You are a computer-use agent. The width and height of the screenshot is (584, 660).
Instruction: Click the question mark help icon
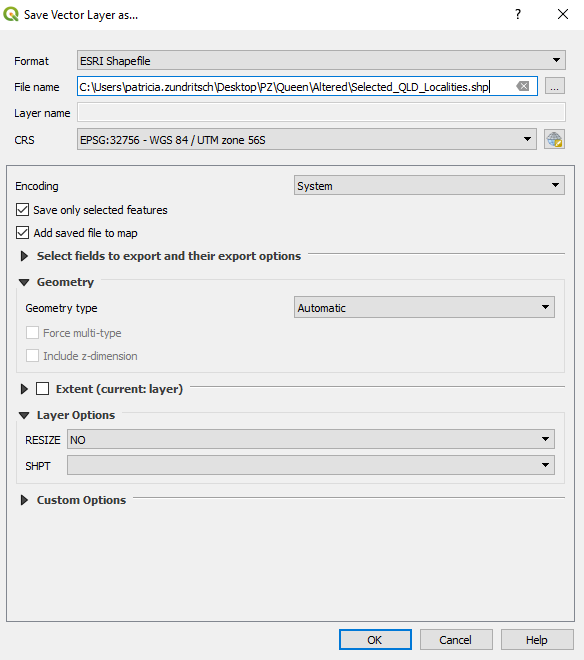point(518,14)
